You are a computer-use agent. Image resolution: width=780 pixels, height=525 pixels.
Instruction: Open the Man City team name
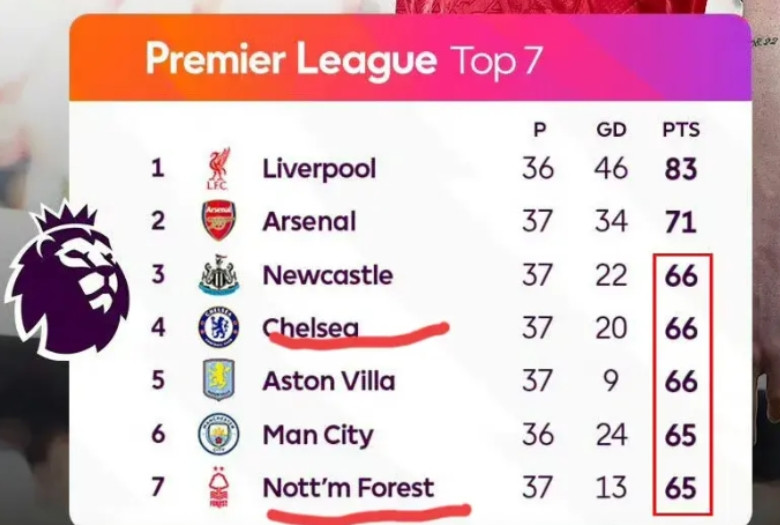click(x=317, y=435)
